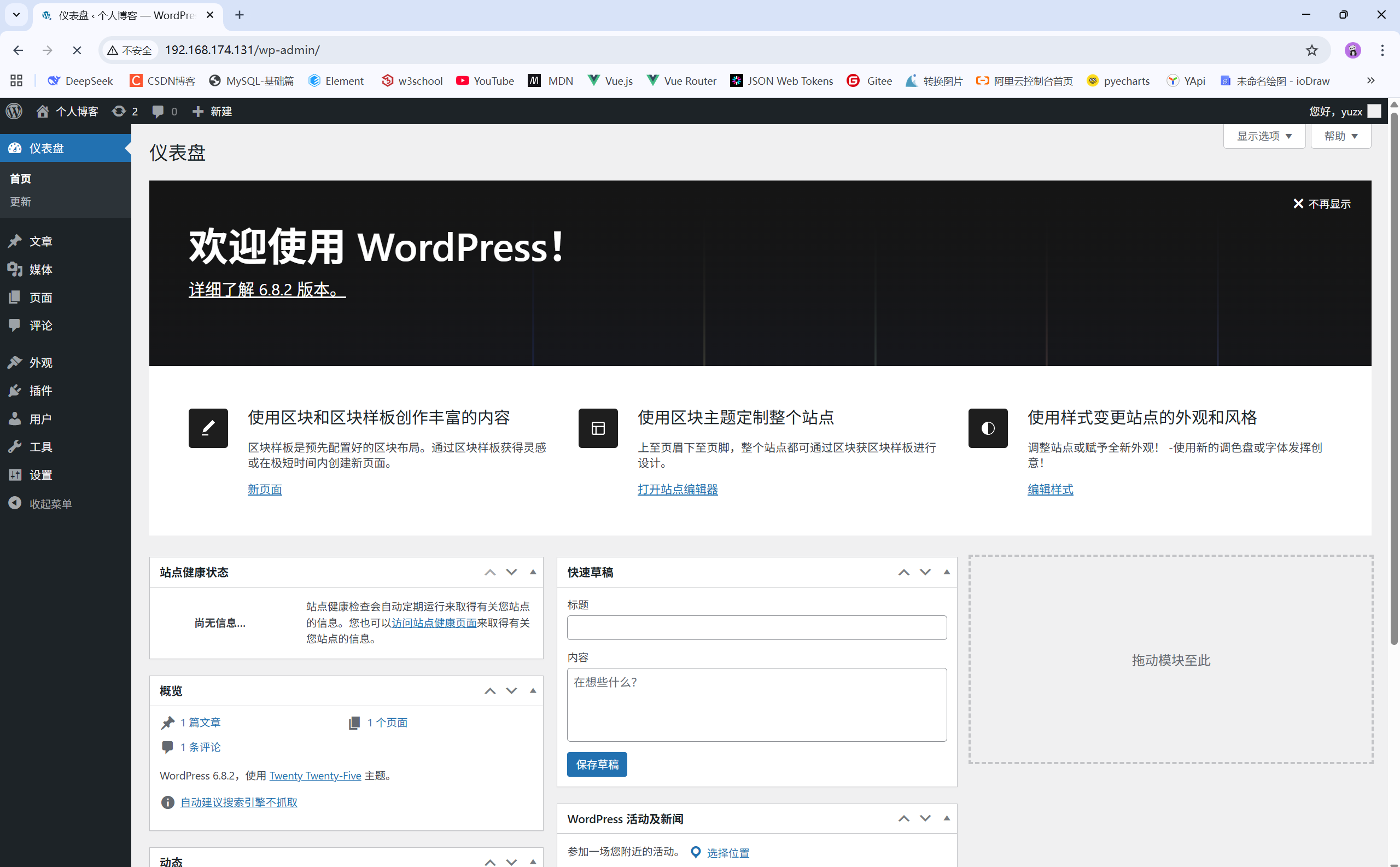
Task: Open the Twenty Twenty-Five theme link
Action: tap(316, 776)
